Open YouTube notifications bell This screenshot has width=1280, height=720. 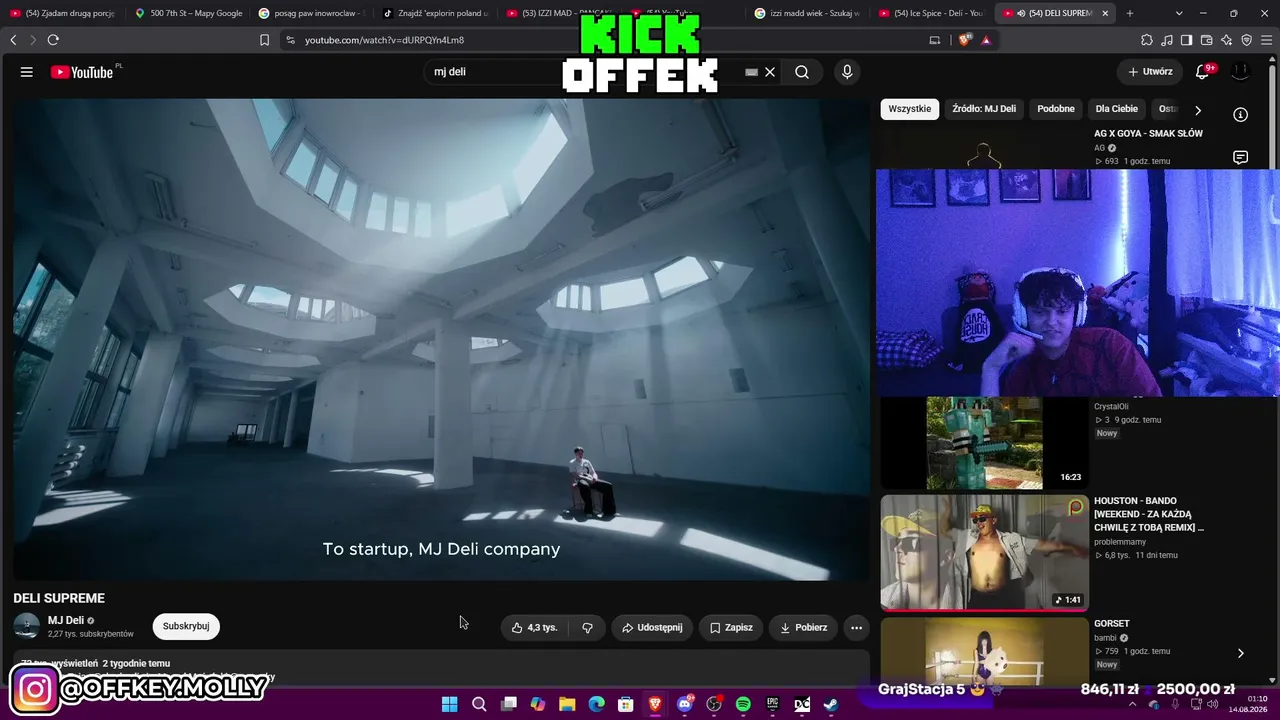click(1203, 72)
